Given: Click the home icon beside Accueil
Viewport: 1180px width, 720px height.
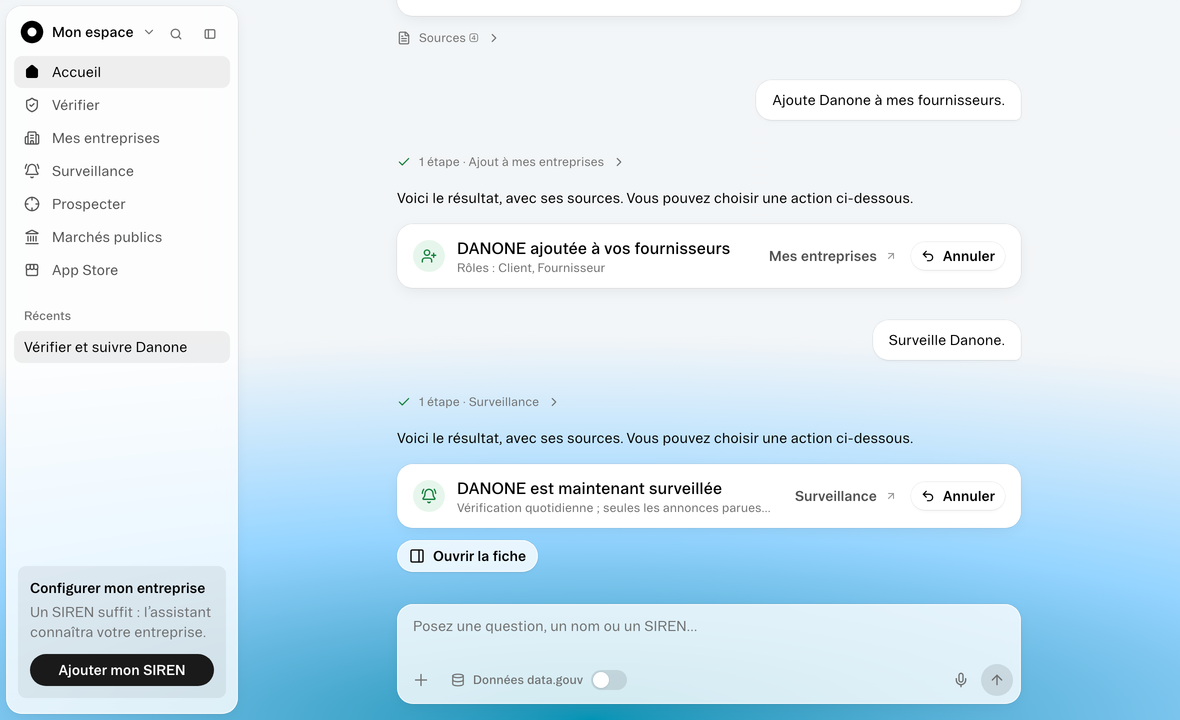Looking at the screenshot, I should click(x=32, y=72).
